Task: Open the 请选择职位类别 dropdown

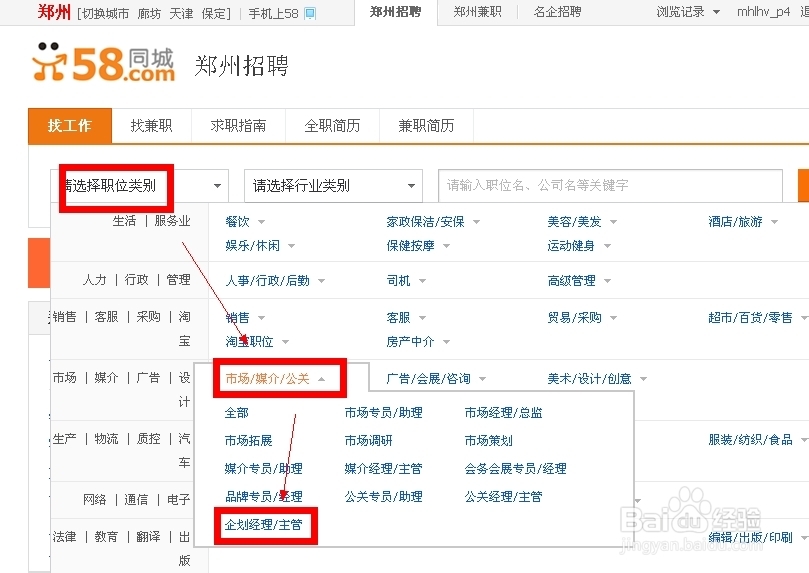Action: (x=140, y=186)
